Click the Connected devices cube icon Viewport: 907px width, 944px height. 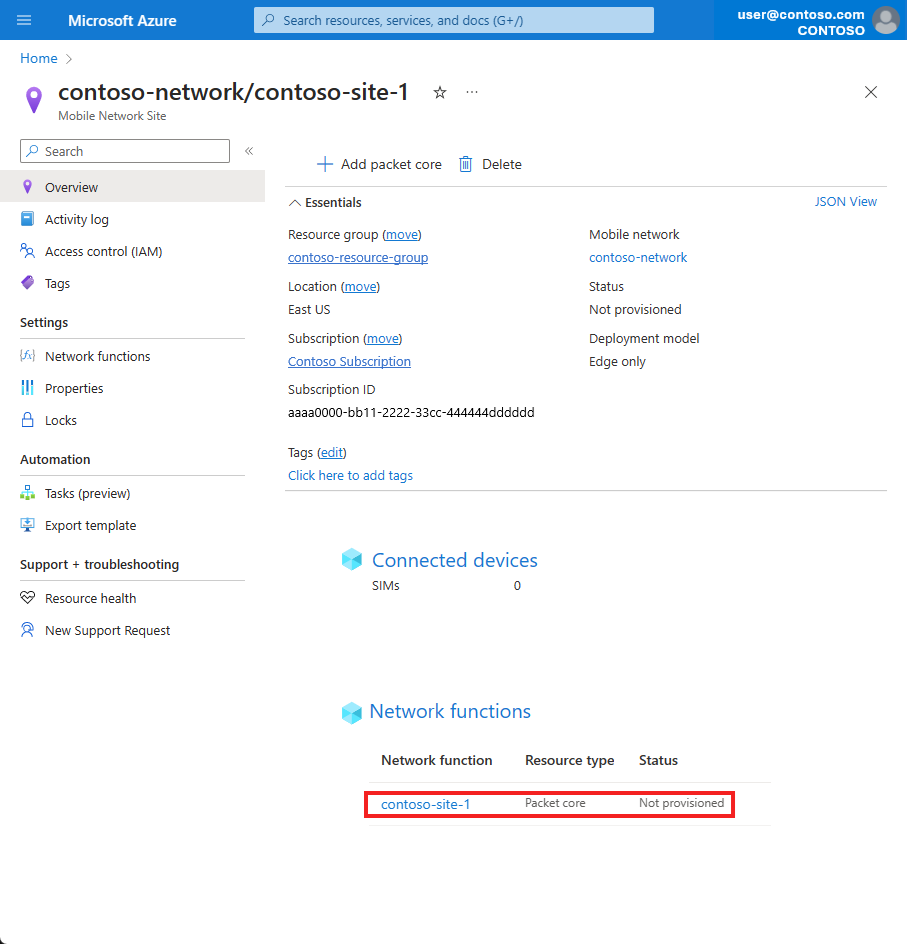click(x=352, y=559)
